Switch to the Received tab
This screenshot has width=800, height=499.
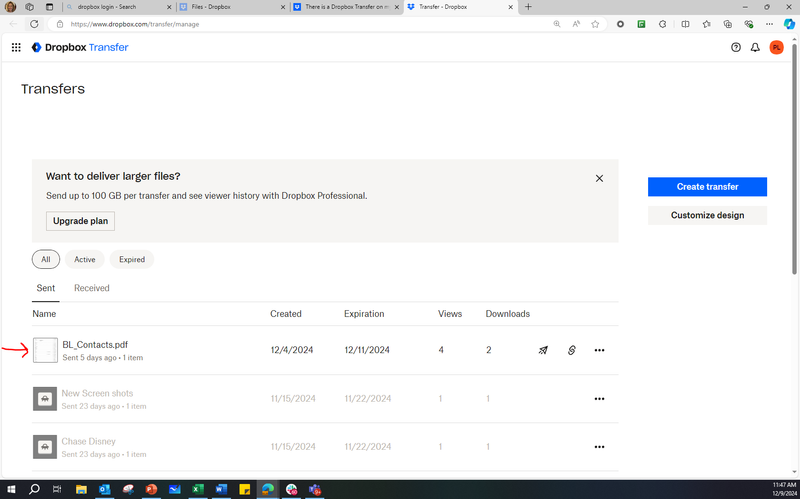point(92,288)
